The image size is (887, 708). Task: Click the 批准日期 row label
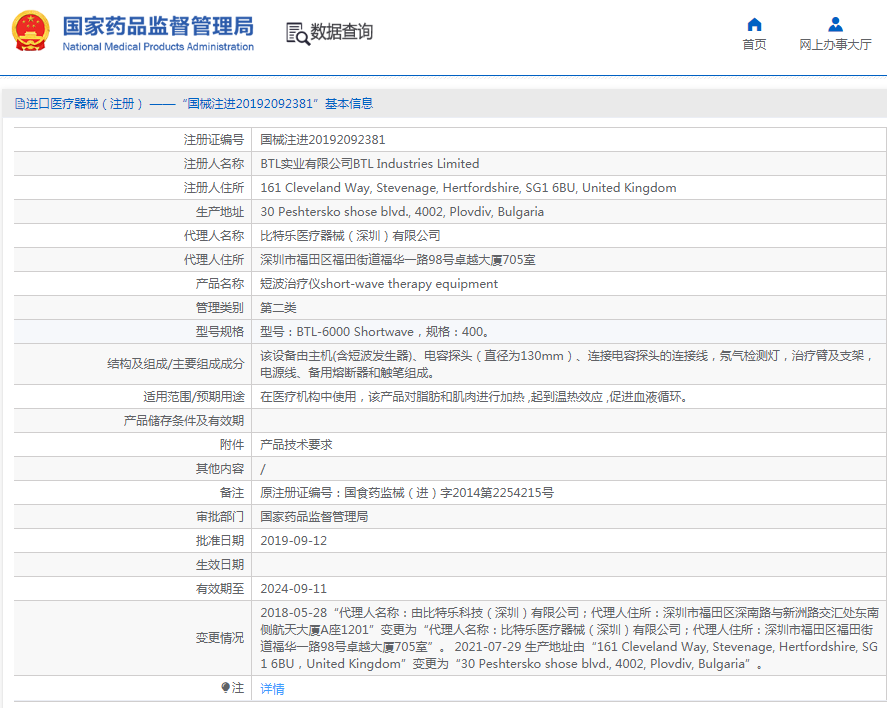point(219,541)
